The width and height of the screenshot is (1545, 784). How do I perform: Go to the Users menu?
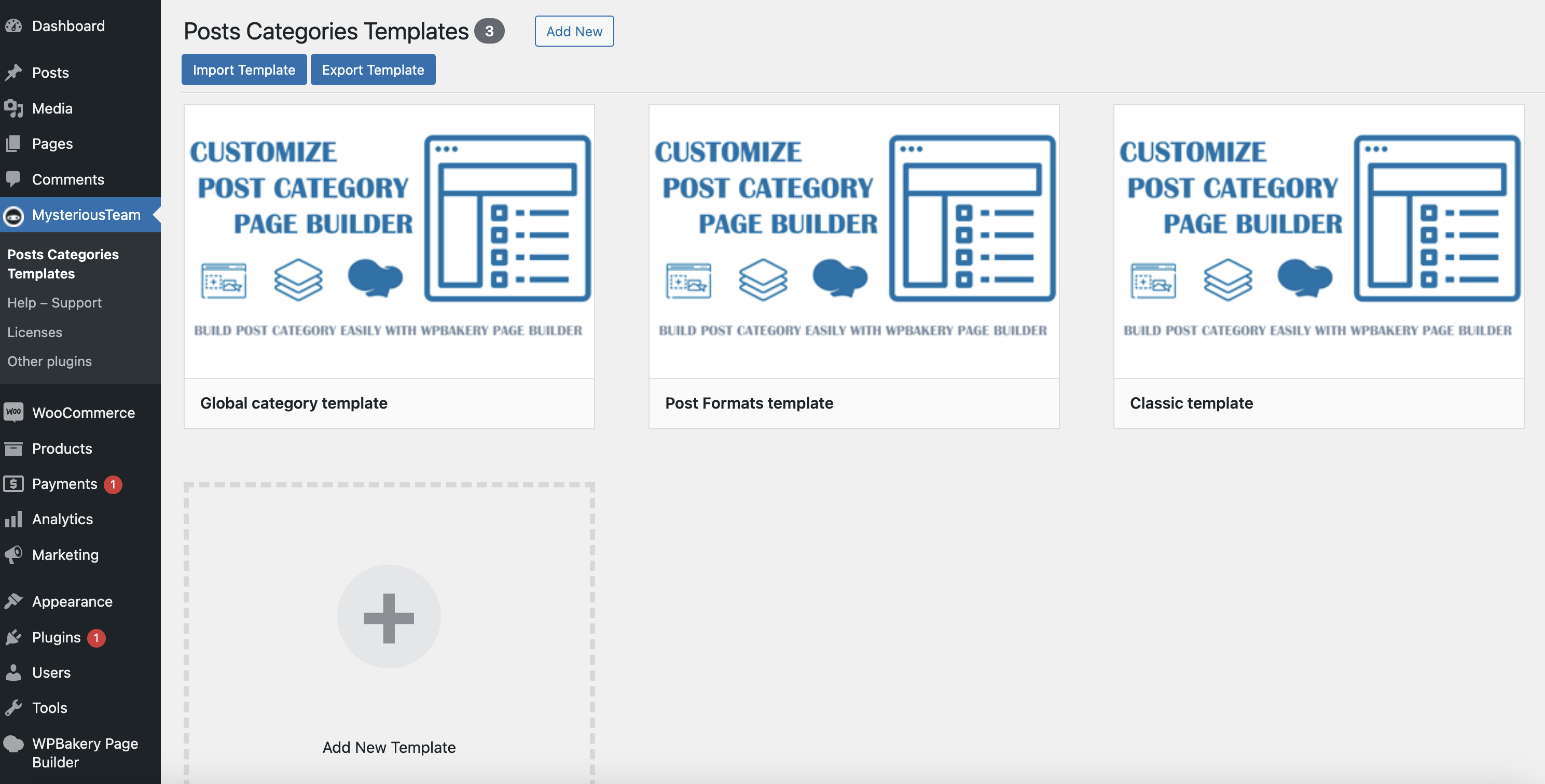click(51, 673)
